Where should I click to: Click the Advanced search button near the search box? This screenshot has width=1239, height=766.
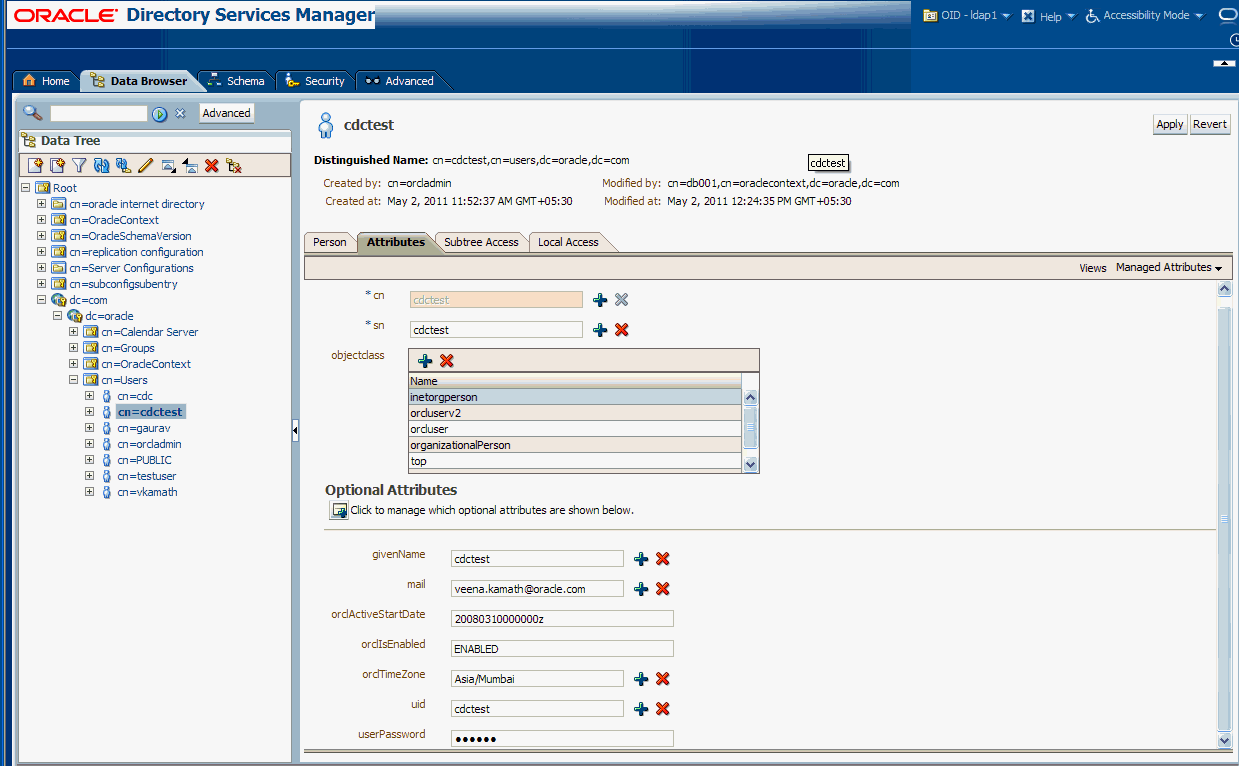pos(226,112)
